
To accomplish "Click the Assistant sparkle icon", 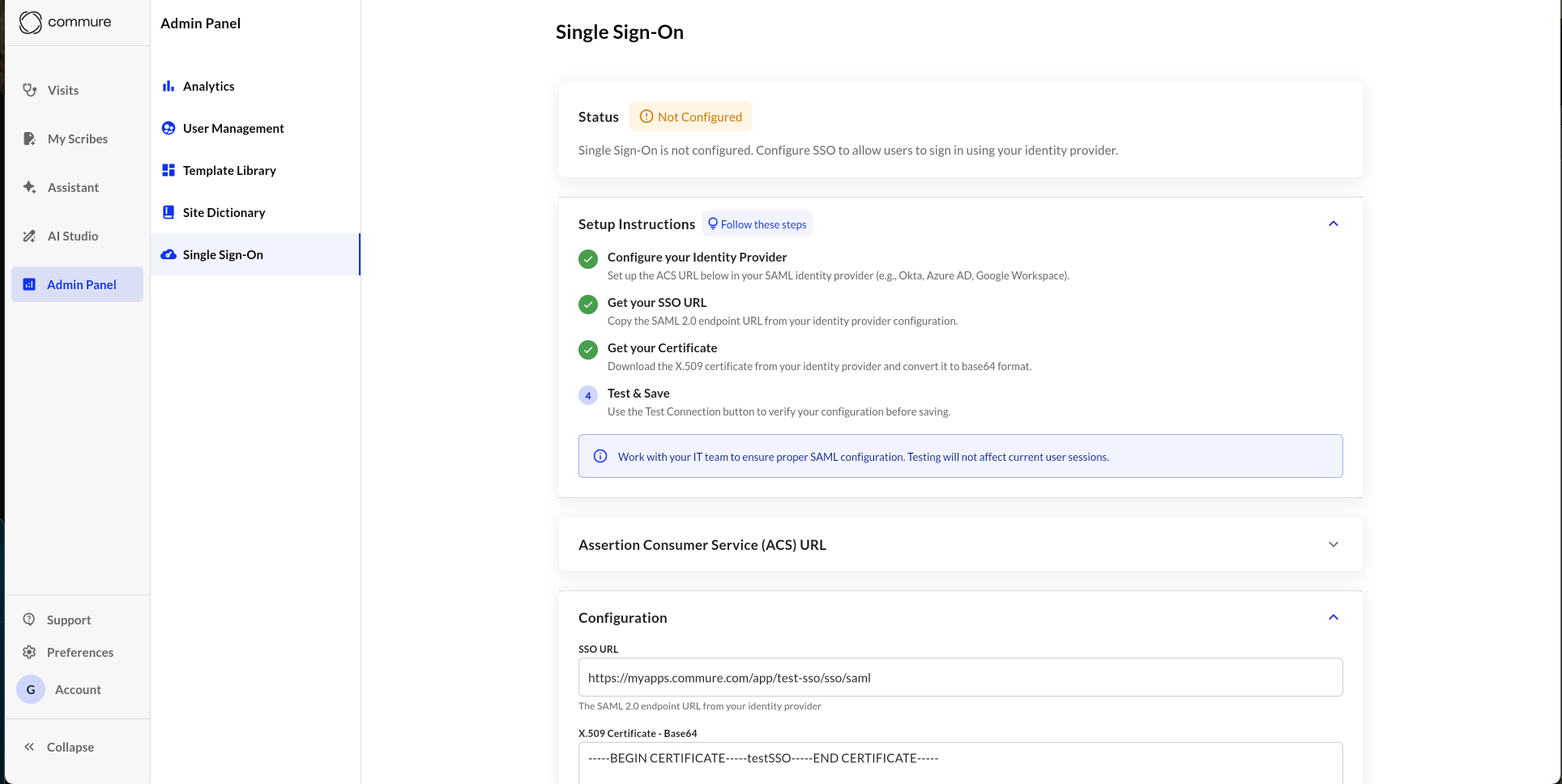I will pyautogui.click(x=30, y=187).
